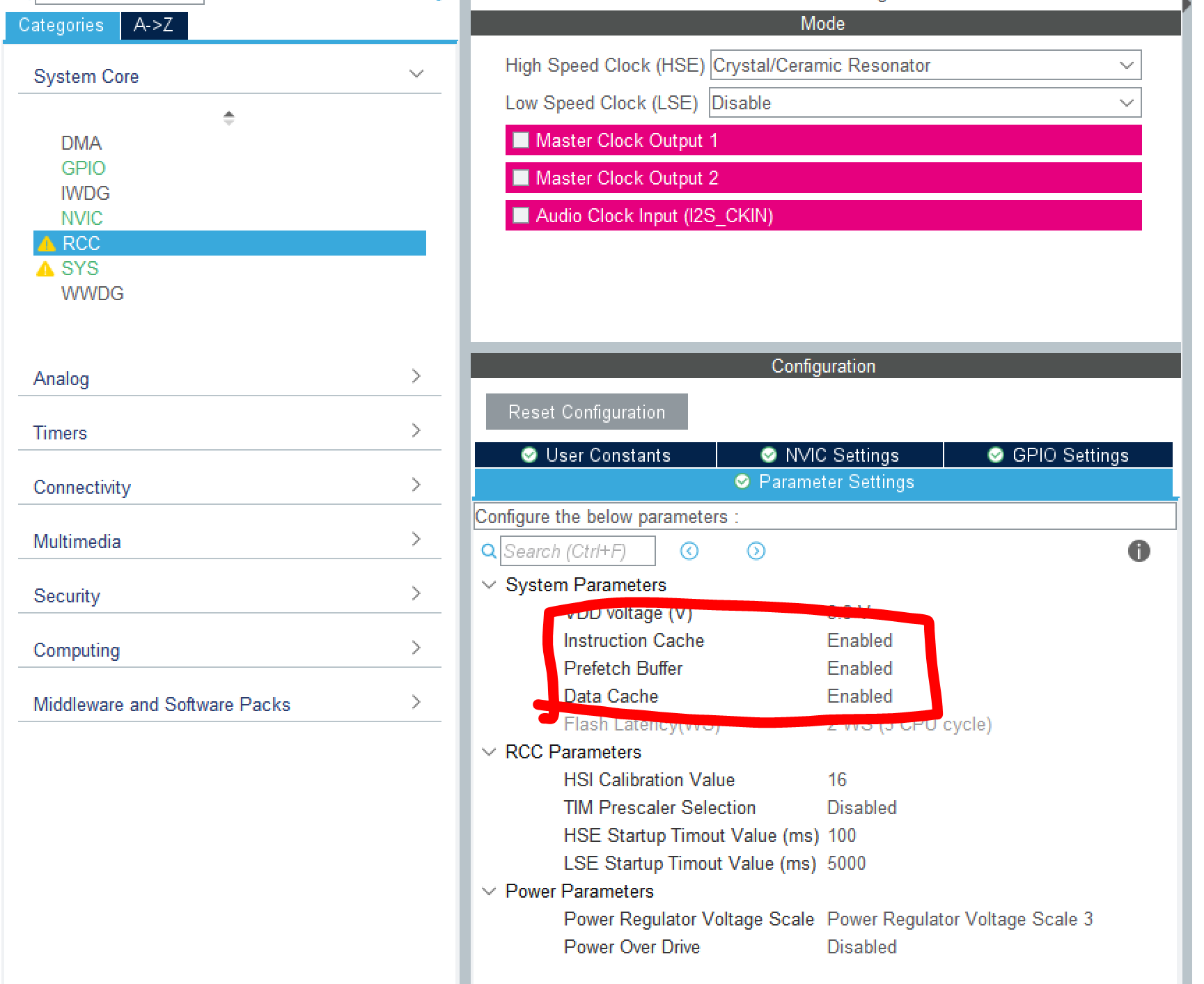Switch to the A->Z tab
The image size is (1204, 984).
[154, 25]
